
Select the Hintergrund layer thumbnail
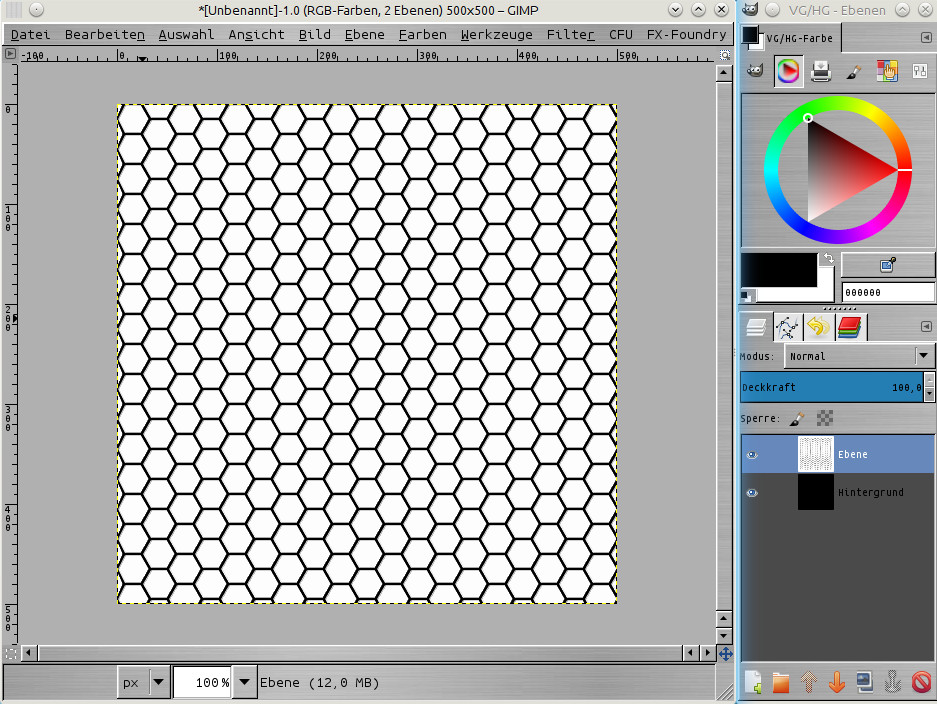(816, 492)
